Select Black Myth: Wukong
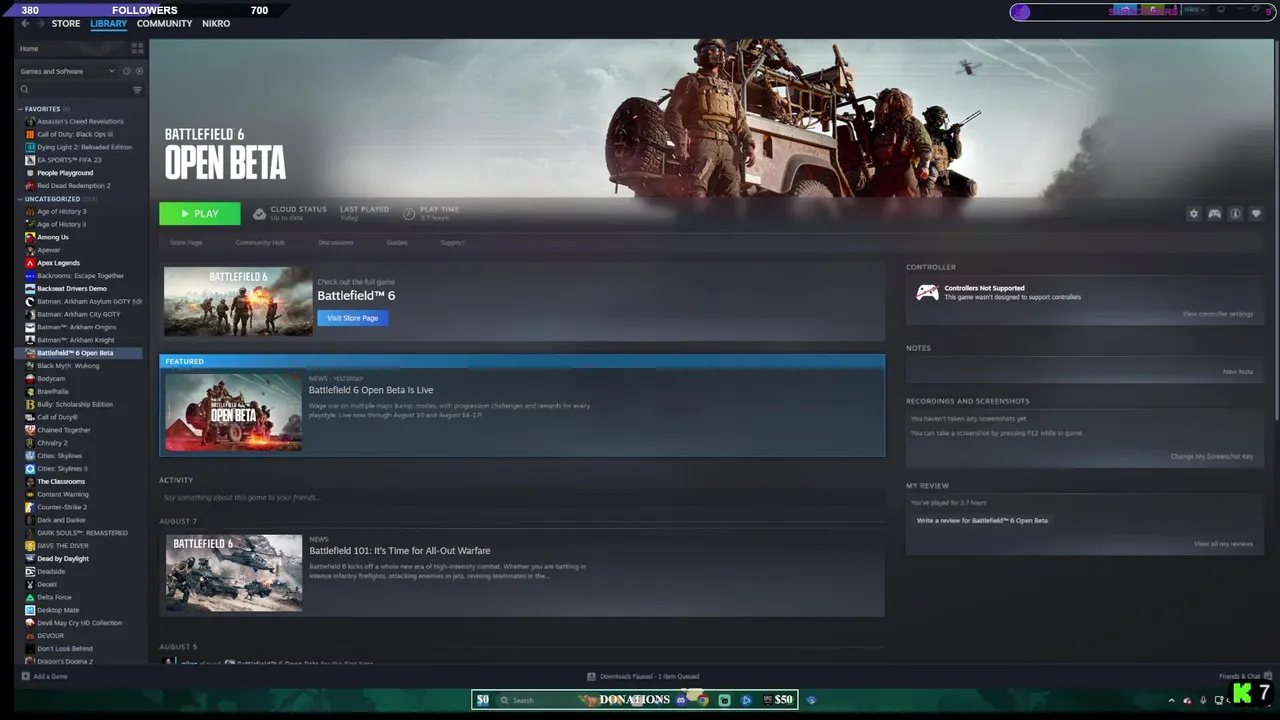 (68, 366)
